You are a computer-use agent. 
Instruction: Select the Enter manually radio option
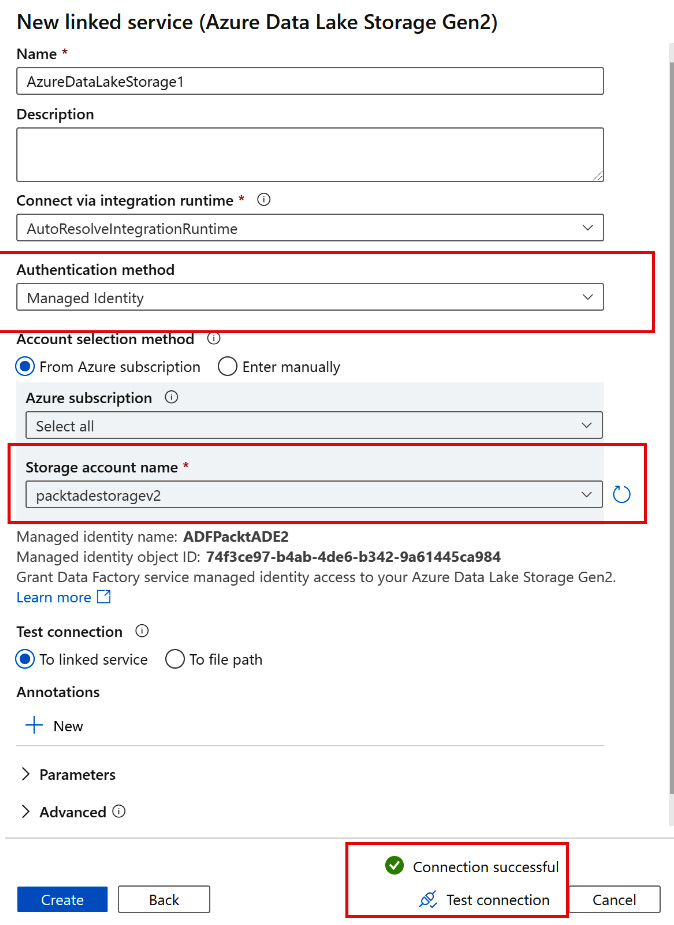point(228,367)
